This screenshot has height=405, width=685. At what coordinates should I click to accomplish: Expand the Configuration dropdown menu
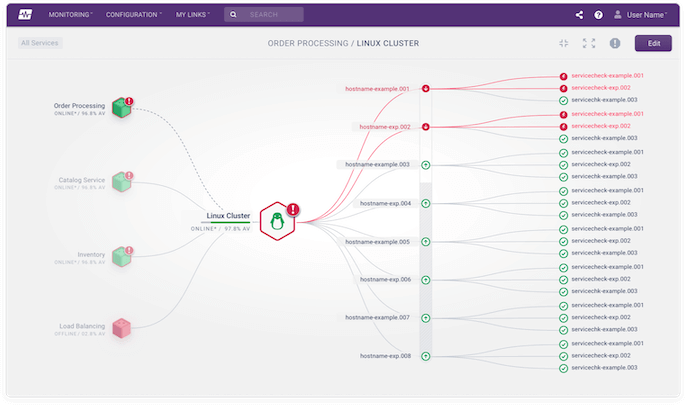pyautogui.click(x=134, y=15)
